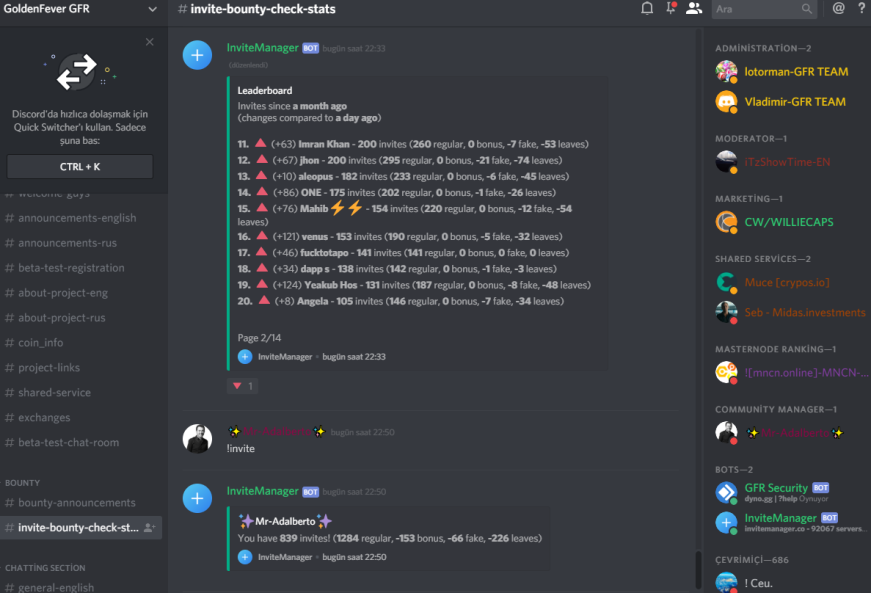
Task: Show pinned messages icon
Action: [671, 8]
